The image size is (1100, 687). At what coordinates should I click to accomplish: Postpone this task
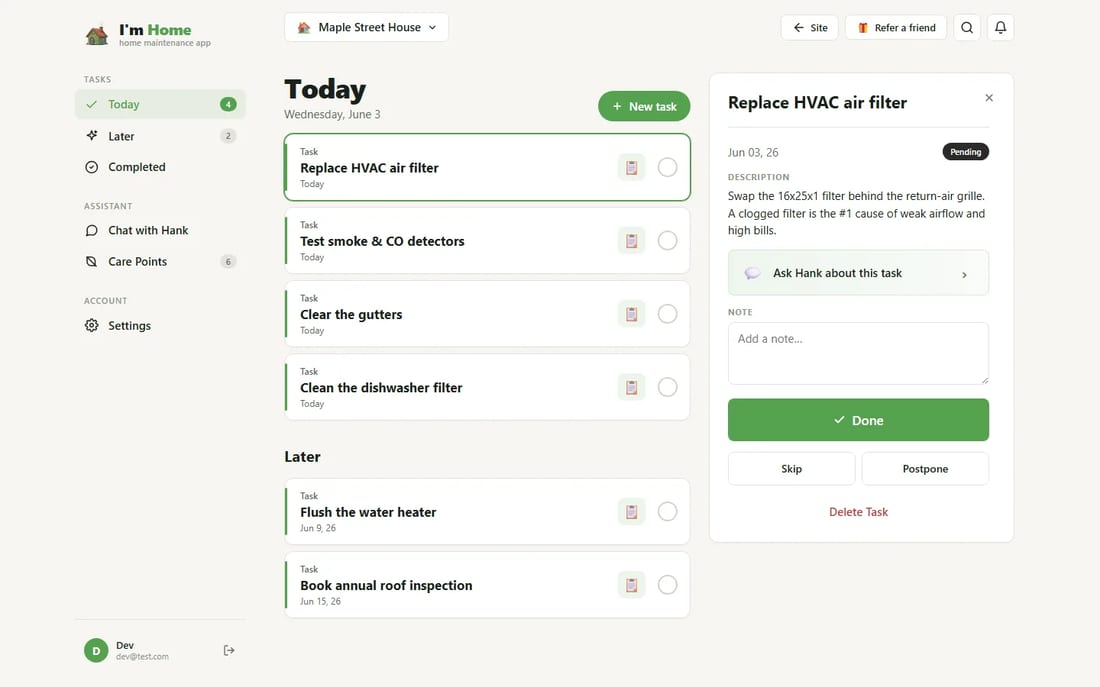(925, 469)
